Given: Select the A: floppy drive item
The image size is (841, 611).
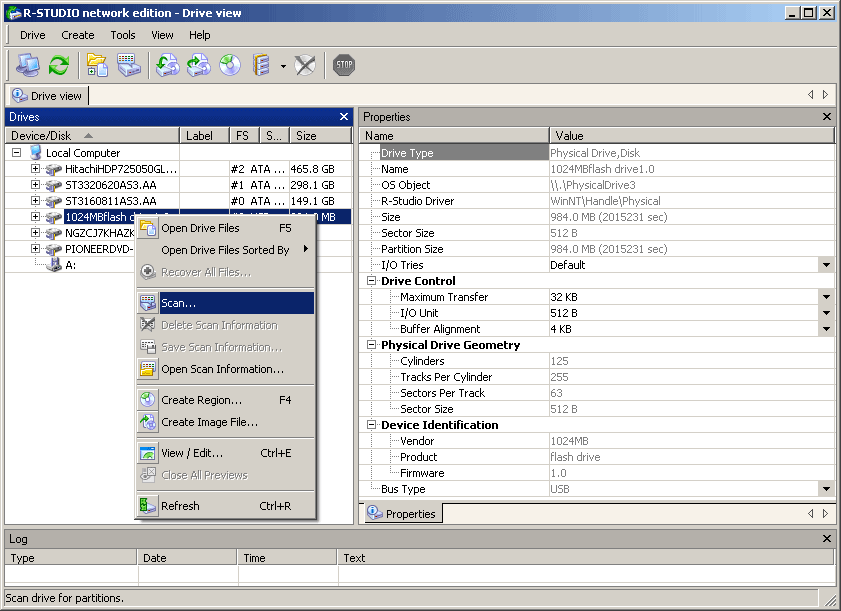Looking at the screenshot, I should click(x=70, y=265).
